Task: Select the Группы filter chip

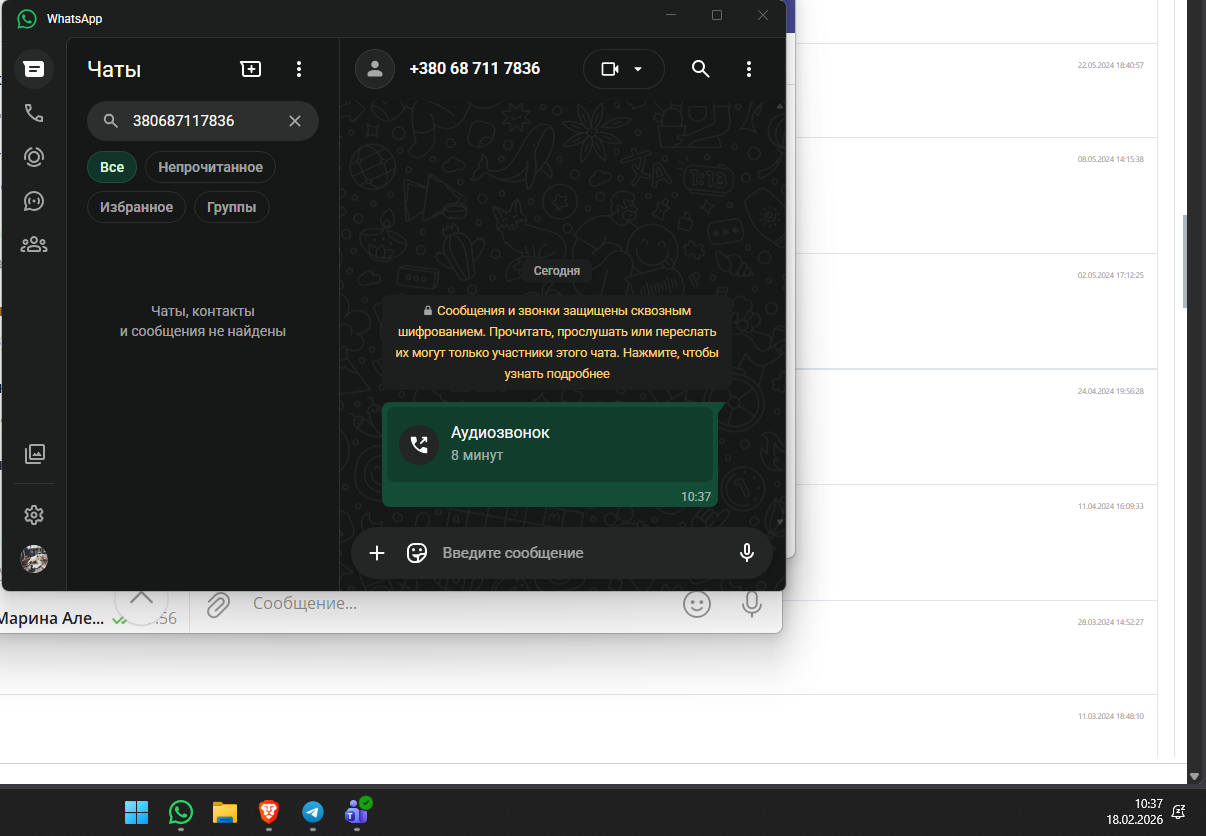Action: (231, 207)
